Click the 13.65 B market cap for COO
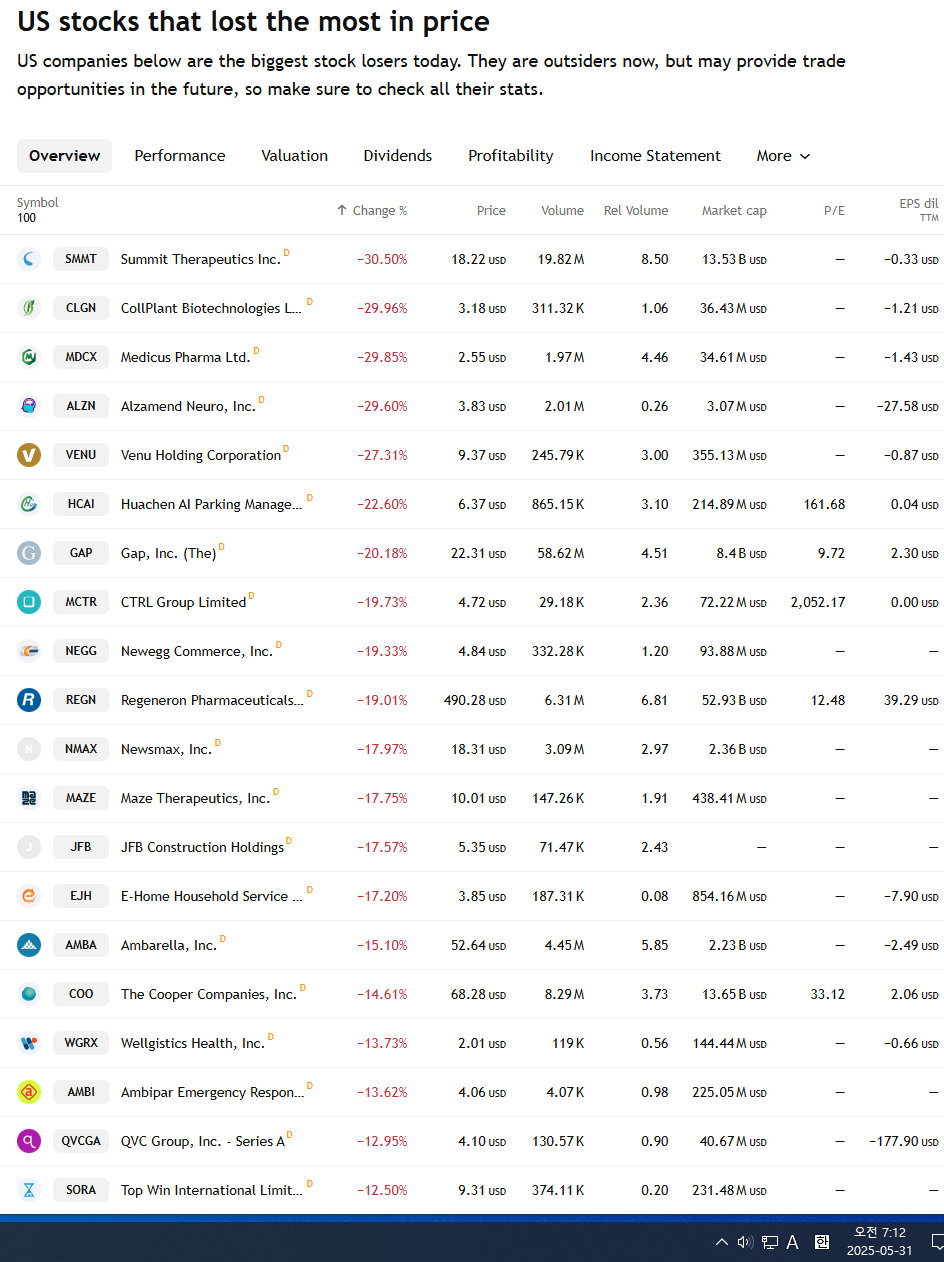Image resolution: width=944 pixels, height=1262 pixels. tap(734, 995)
